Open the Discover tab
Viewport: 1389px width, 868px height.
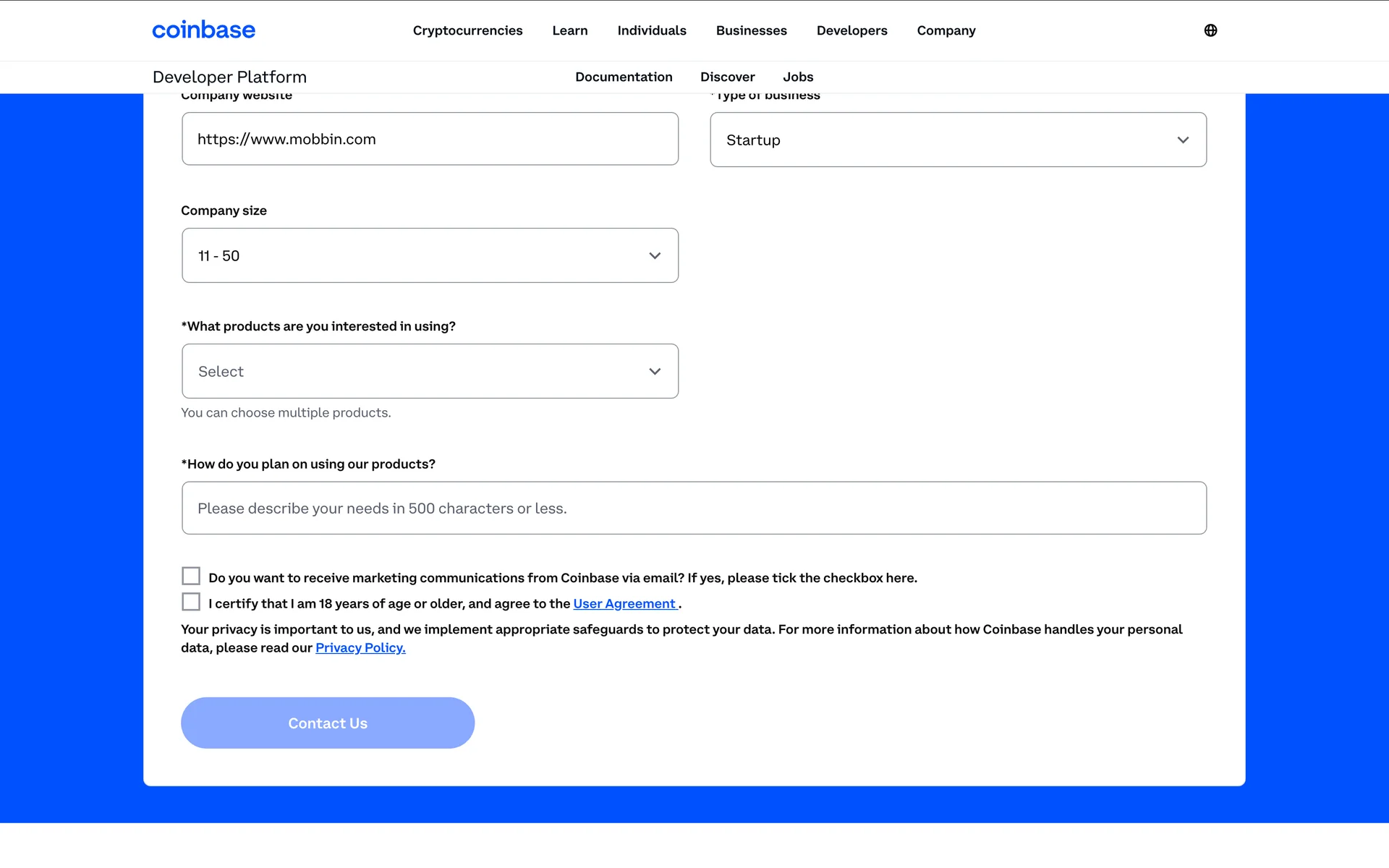click(727, 77)
